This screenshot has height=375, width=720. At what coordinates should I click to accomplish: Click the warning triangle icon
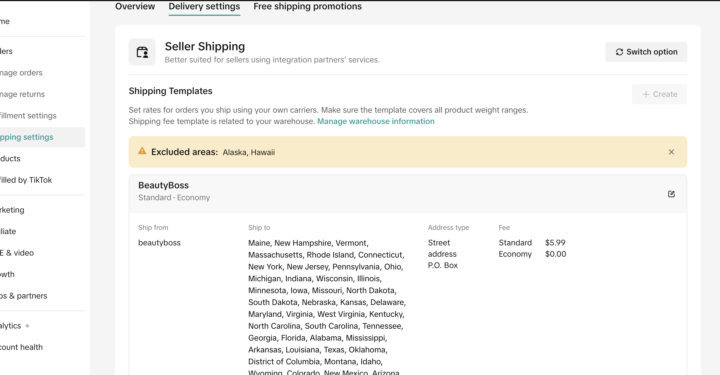click(142, 151)
